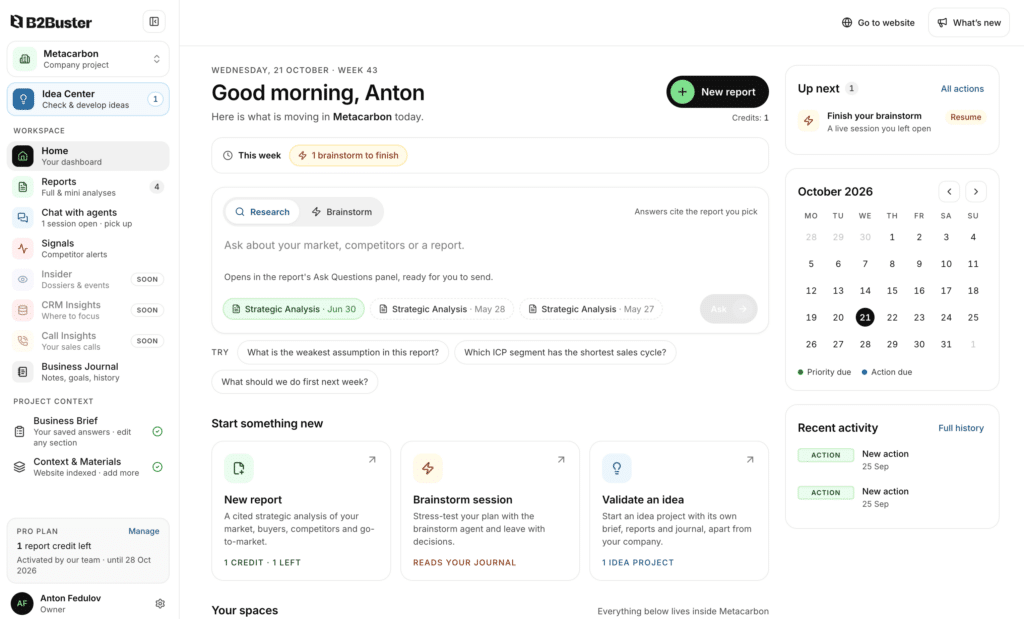
Task: Select the Strategic Analysis Jun 30 report
Action: (x=293, y=309)
